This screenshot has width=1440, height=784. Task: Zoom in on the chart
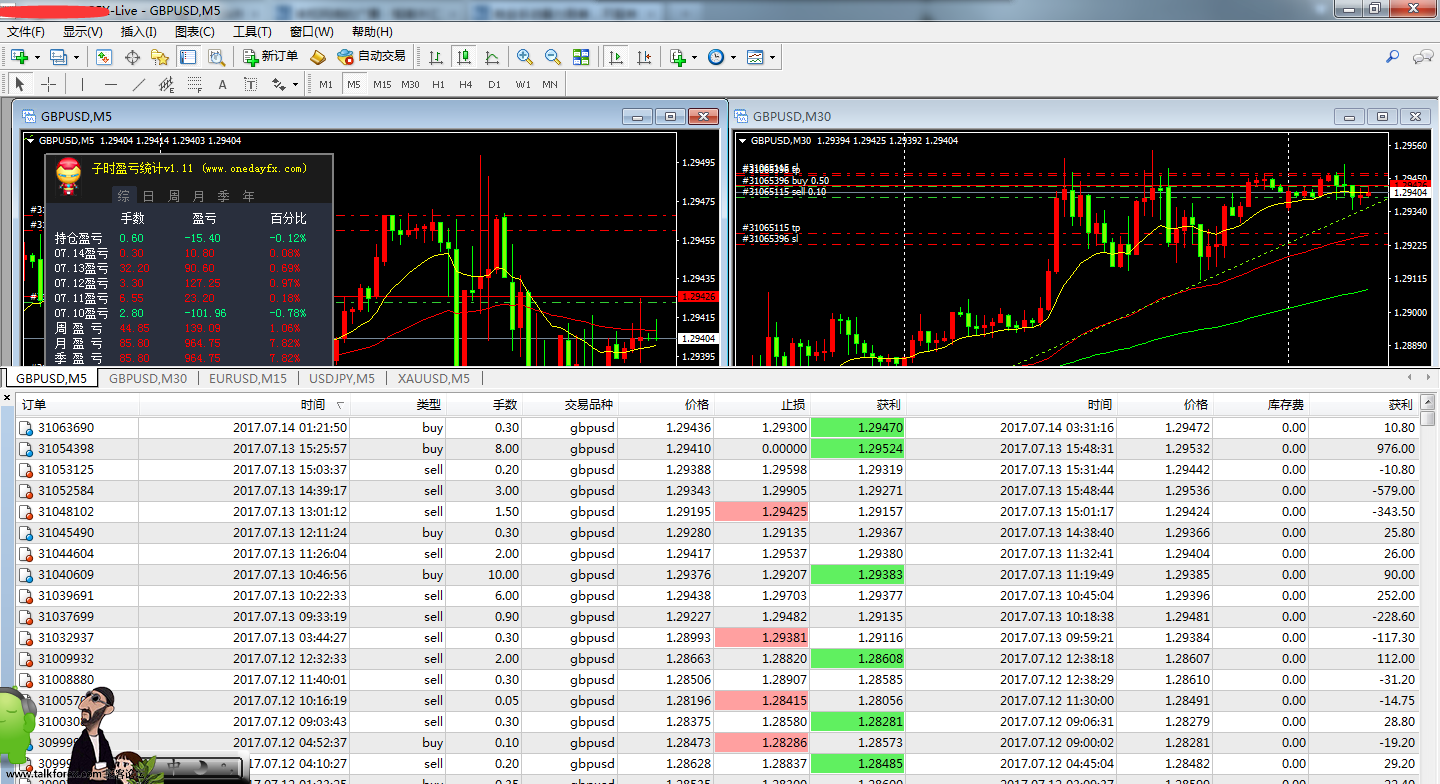(525, 57)
